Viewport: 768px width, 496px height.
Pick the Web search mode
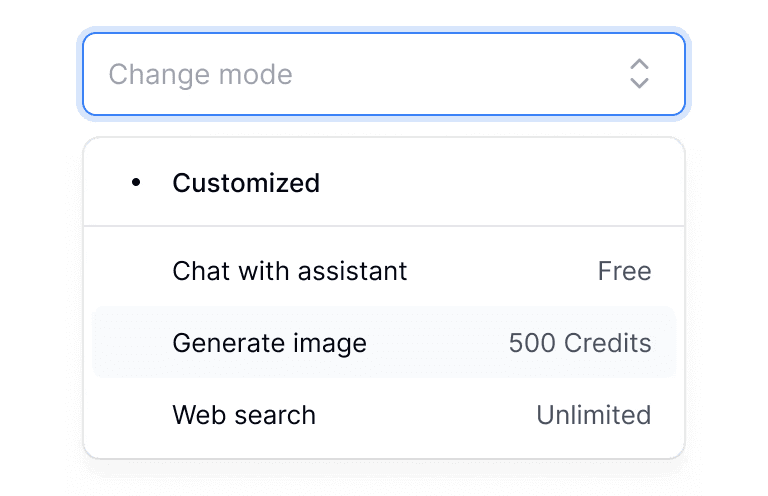click(x=384, y=415)
